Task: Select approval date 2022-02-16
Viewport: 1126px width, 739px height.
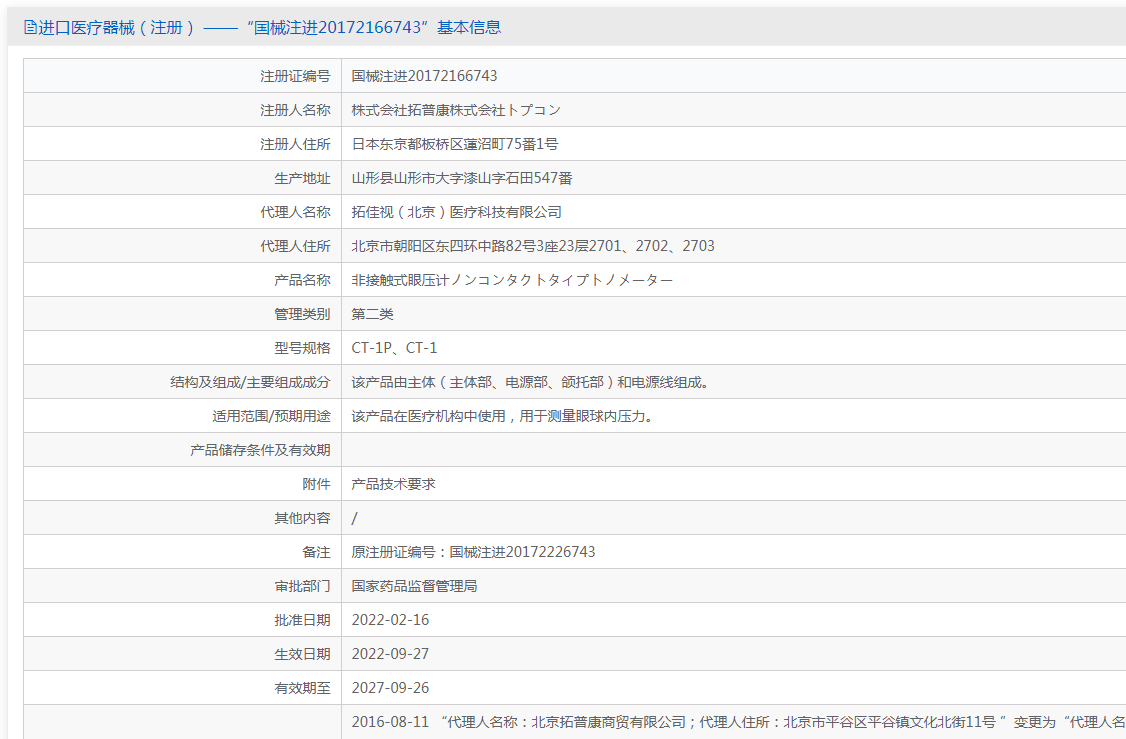Action: (x=390, y=621)
